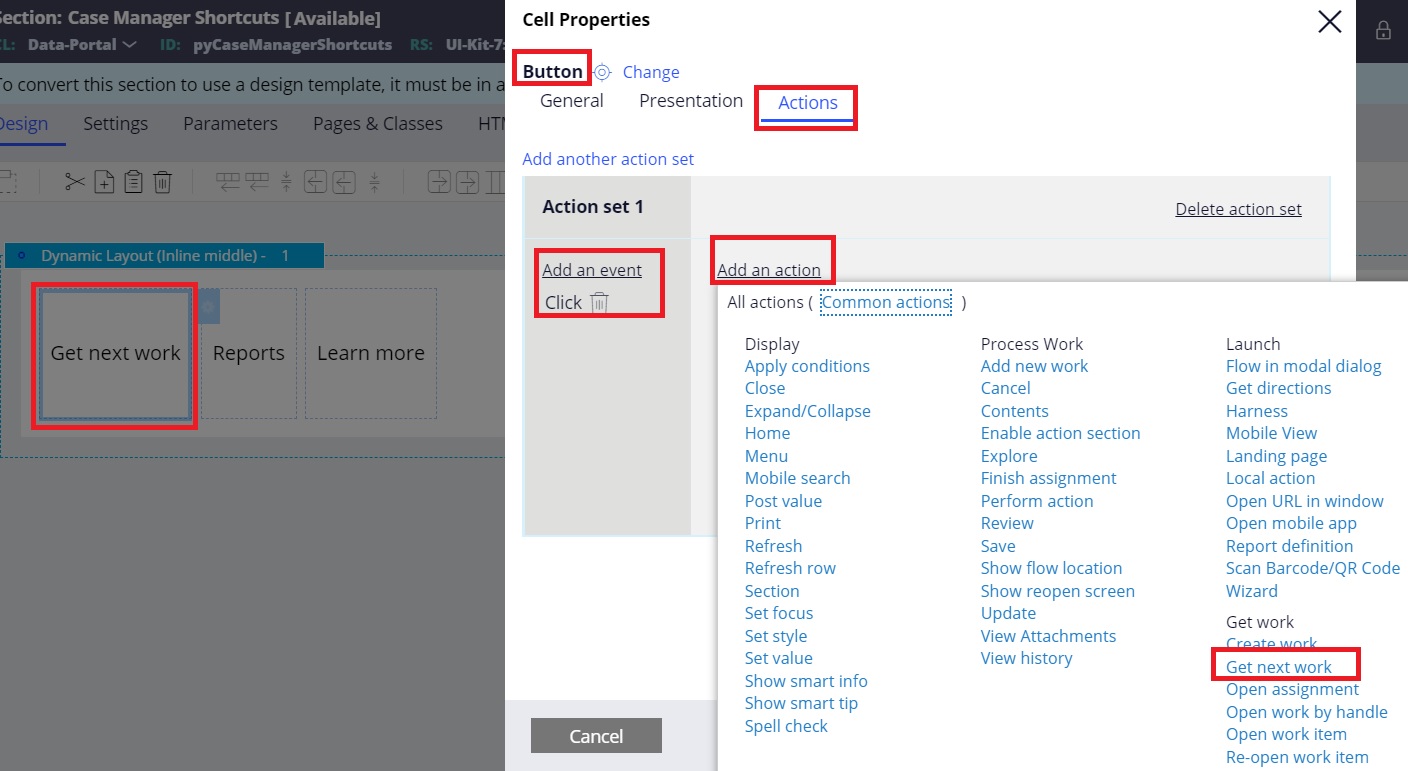Close the Cell Properties dialog
Image resolution: width=1408 pixels, height=771 pixels.
1329,21
